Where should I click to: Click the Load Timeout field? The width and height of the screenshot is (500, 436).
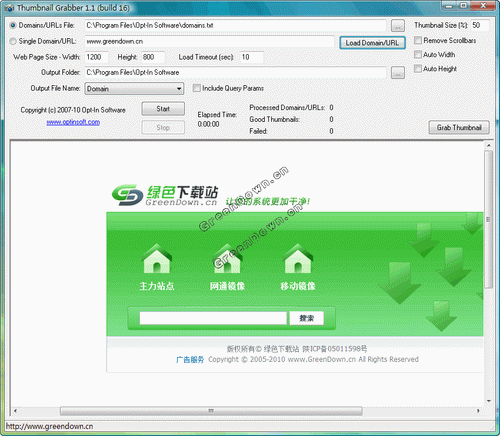252,57
